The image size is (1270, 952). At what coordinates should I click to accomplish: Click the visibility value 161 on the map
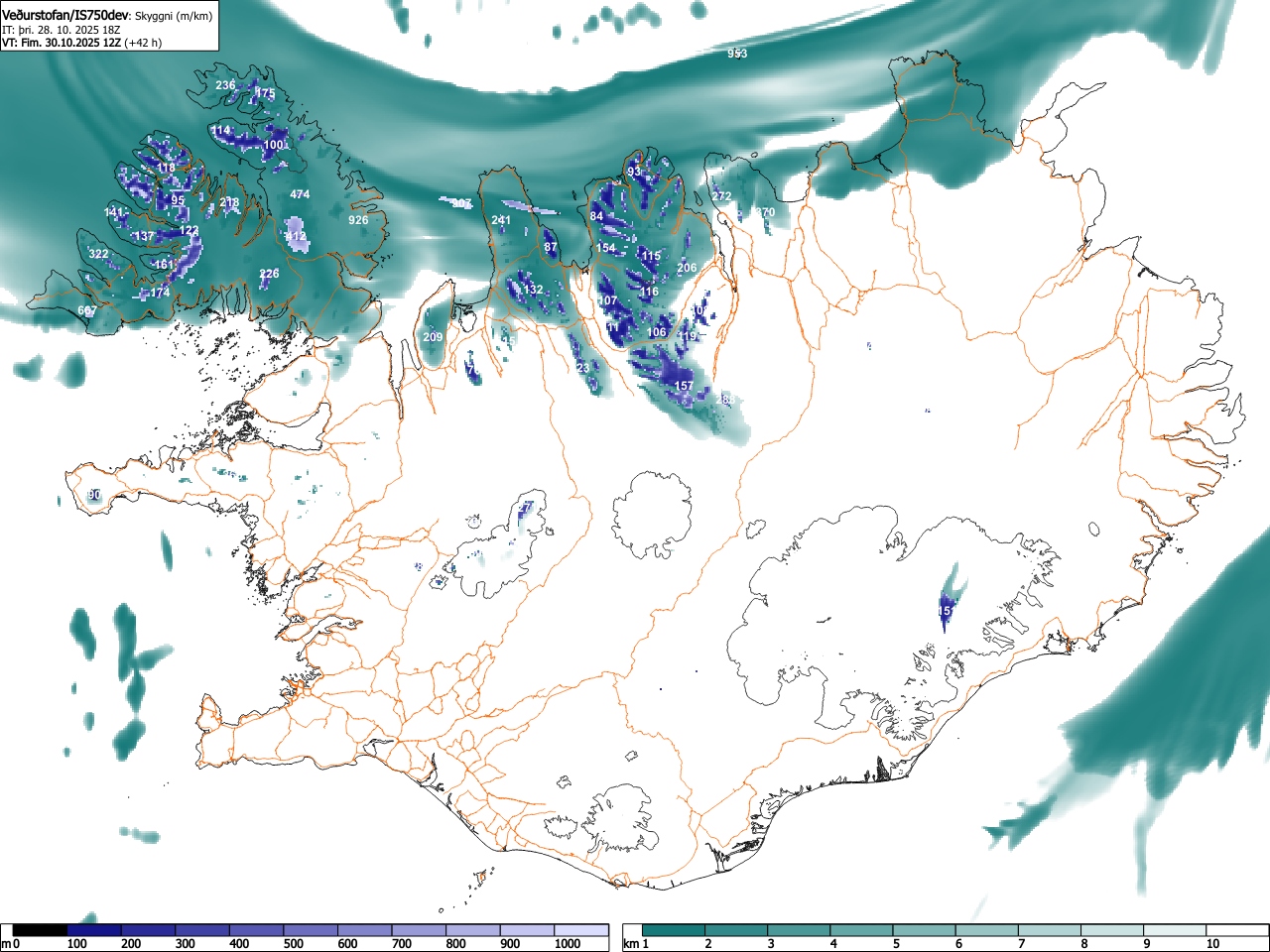point(163,265)
